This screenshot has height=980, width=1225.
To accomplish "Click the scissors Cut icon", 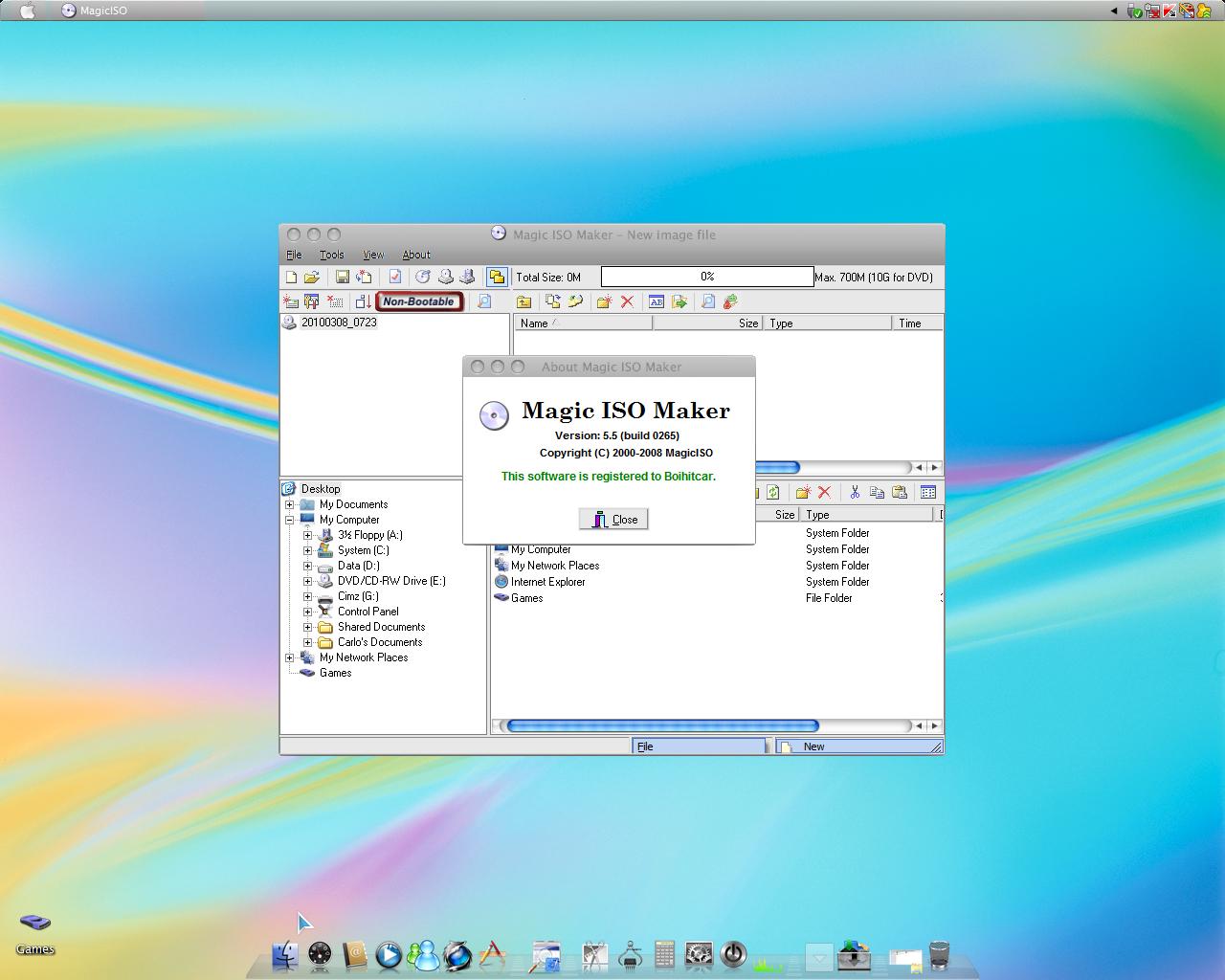I will (x=854, y=492).
